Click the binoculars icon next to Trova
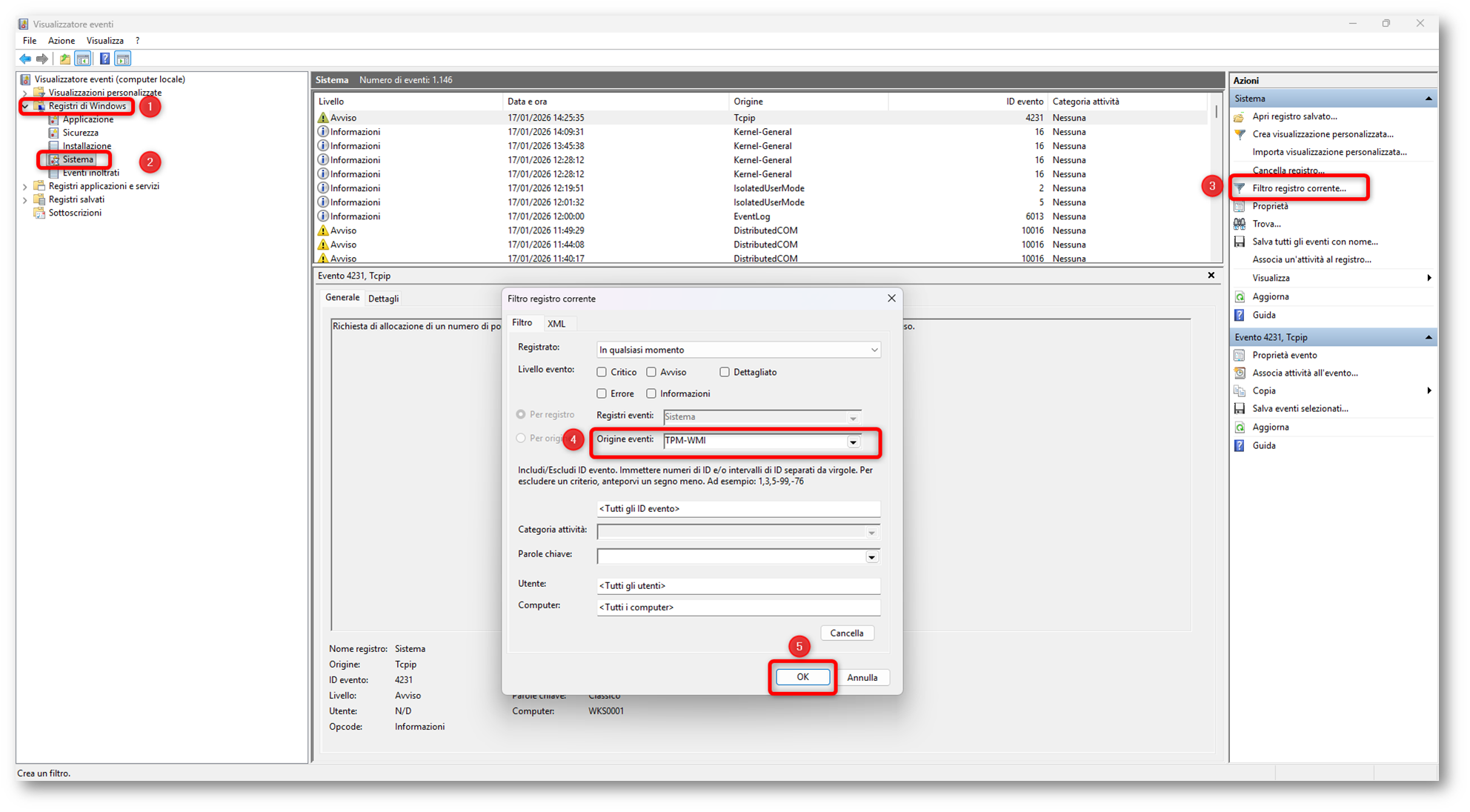Image resolution: width=1470 pixels, height=812 pixels. point(1240,224)
